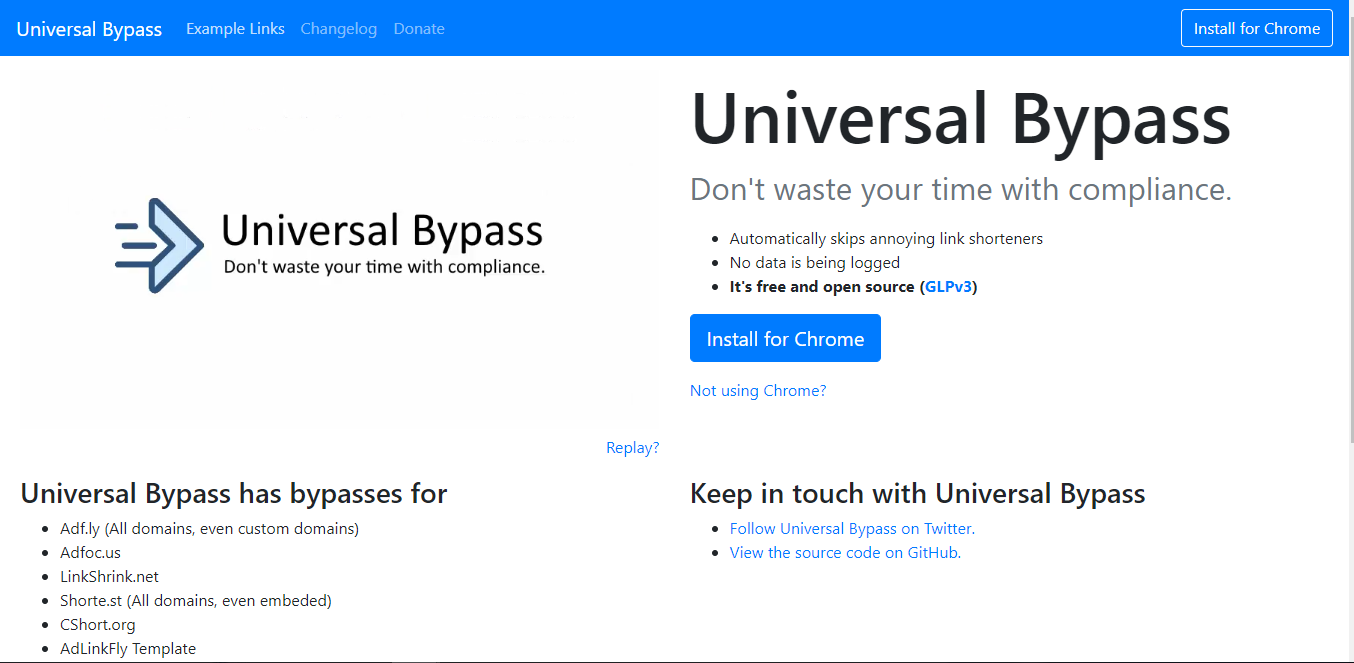Viewport: 1354px width, 663px height.
Task: Click the gray "Don't waste your time with compliance." subtitle
Action: (x=961, y=189)
